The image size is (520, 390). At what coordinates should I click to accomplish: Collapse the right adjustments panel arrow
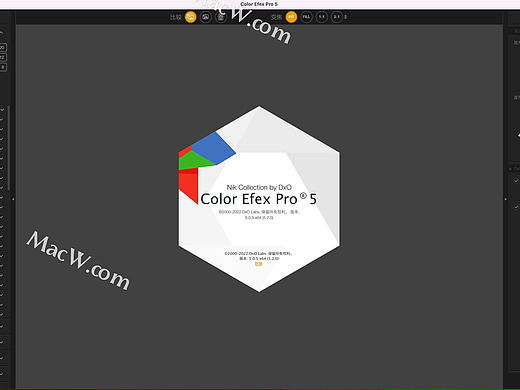click(506, 199)
